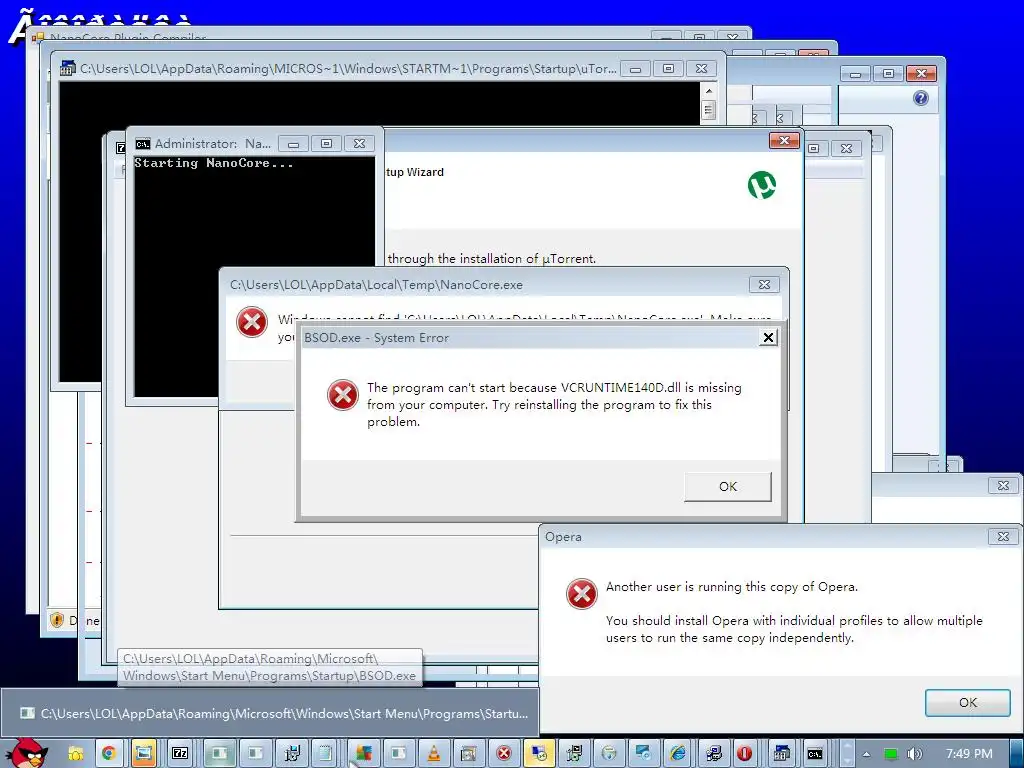Click OK in the BSOD.exe System Error dialog
Screen dimensions: 1024x768
728,487
